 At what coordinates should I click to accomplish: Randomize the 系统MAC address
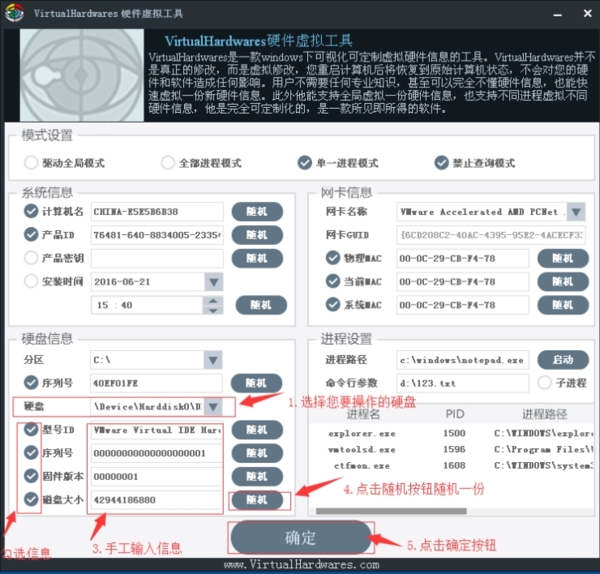[563, 305]
